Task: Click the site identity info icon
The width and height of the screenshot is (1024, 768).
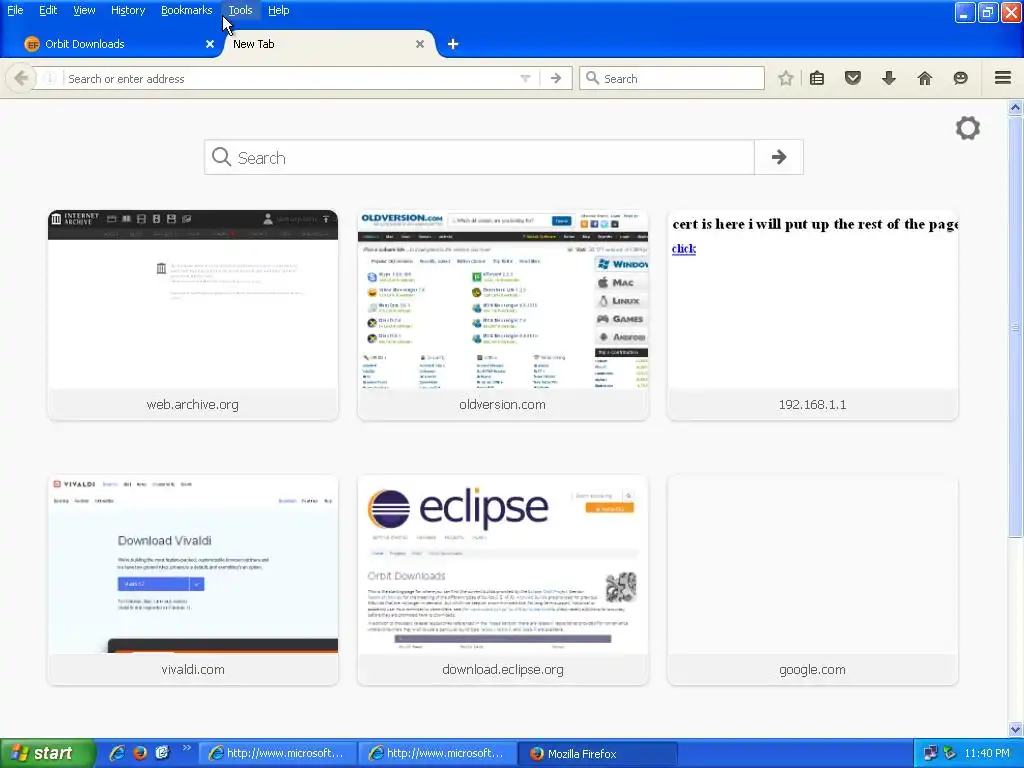Action: click(50, 78)
